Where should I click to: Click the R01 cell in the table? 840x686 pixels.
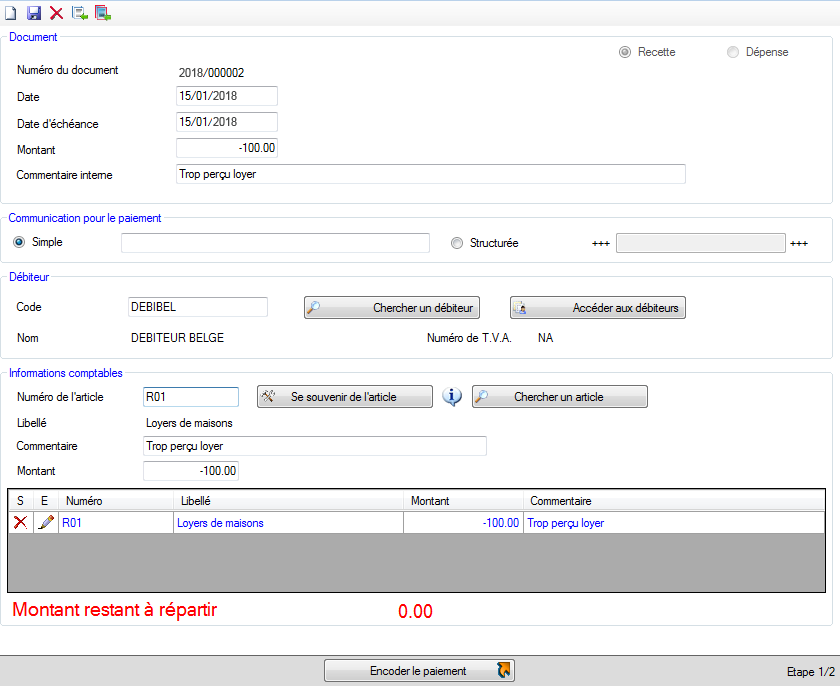(x=116, y=523)
